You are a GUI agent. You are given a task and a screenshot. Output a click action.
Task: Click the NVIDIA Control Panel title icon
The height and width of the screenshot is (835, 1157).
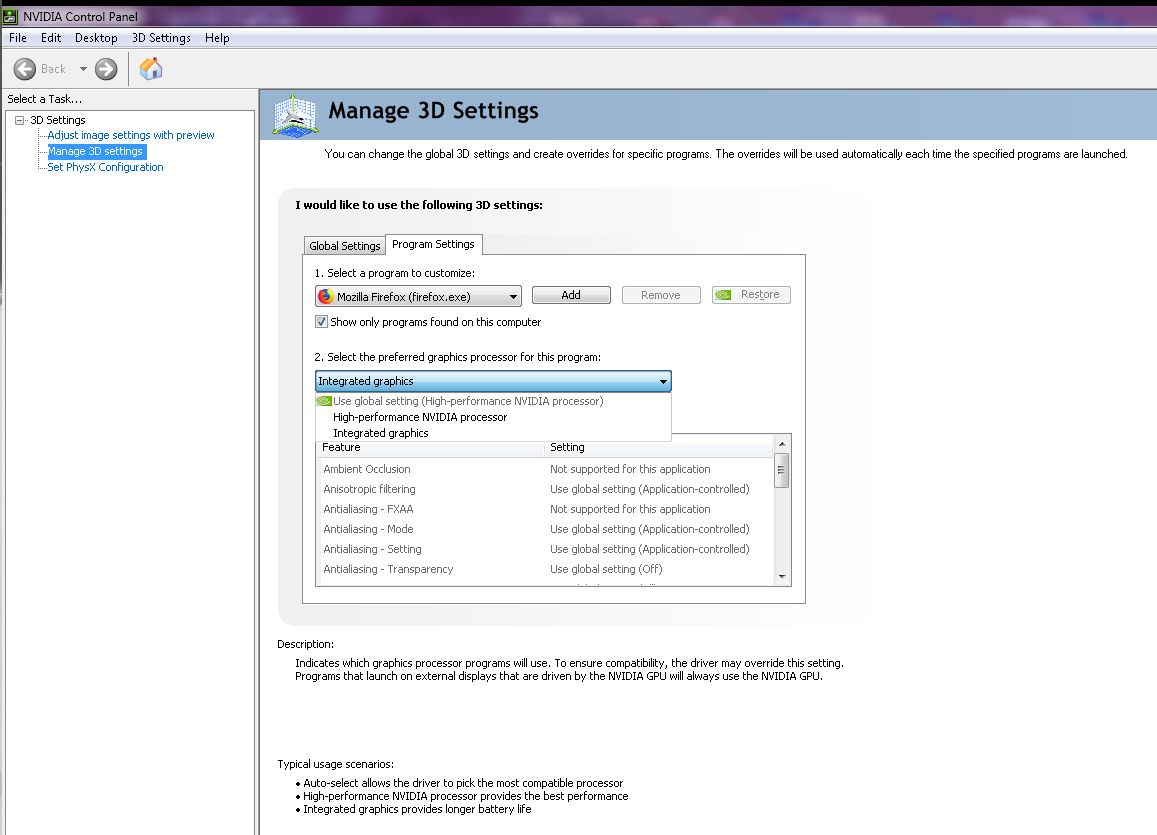click(x=10, y=15)
